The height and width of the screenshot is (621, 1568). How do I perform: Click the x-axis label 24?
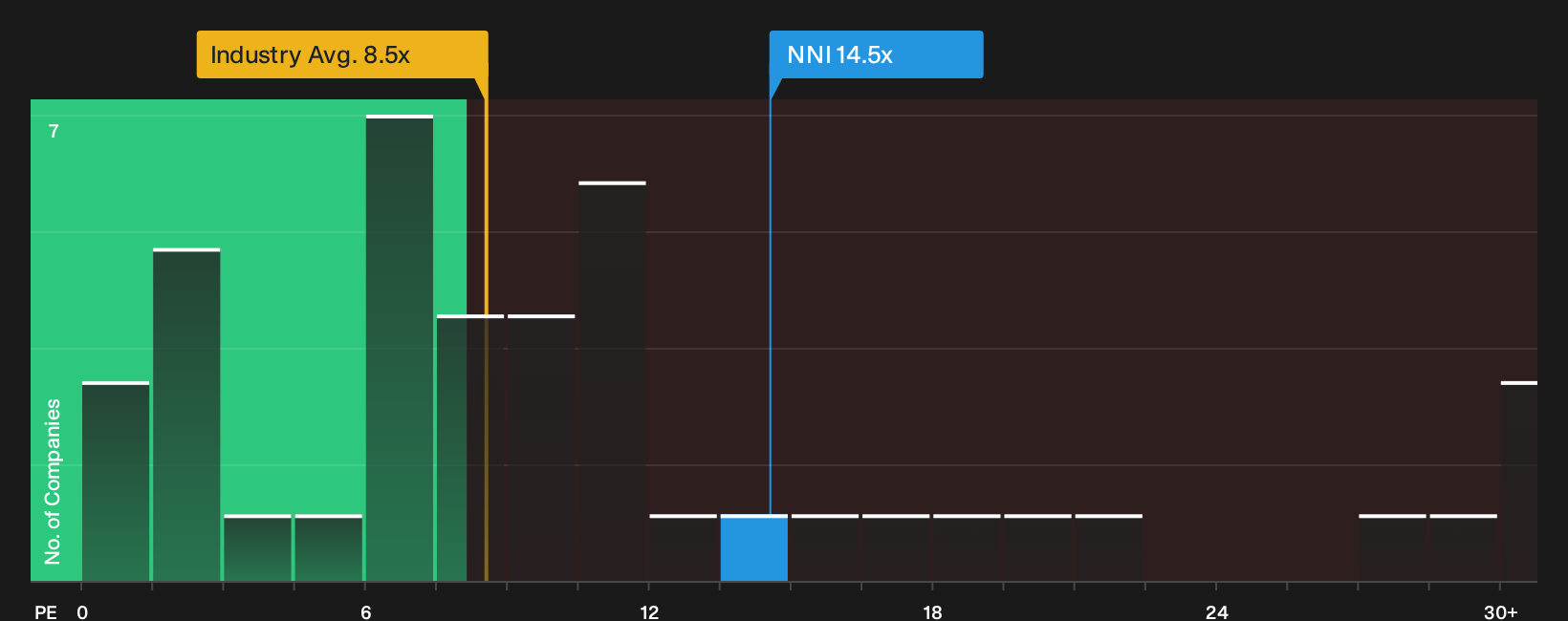1216,611
